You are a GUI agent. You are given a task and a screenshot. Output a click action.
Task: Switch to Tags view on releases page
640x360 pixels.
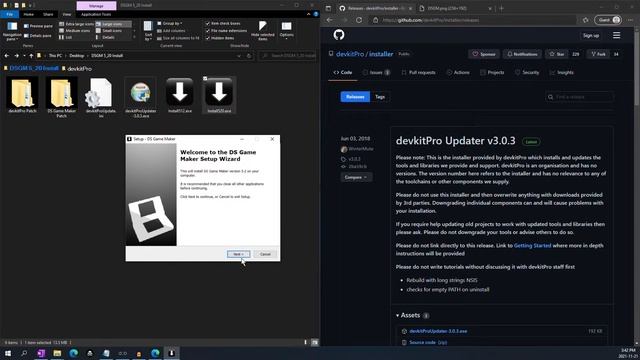[x=380, y=97]
